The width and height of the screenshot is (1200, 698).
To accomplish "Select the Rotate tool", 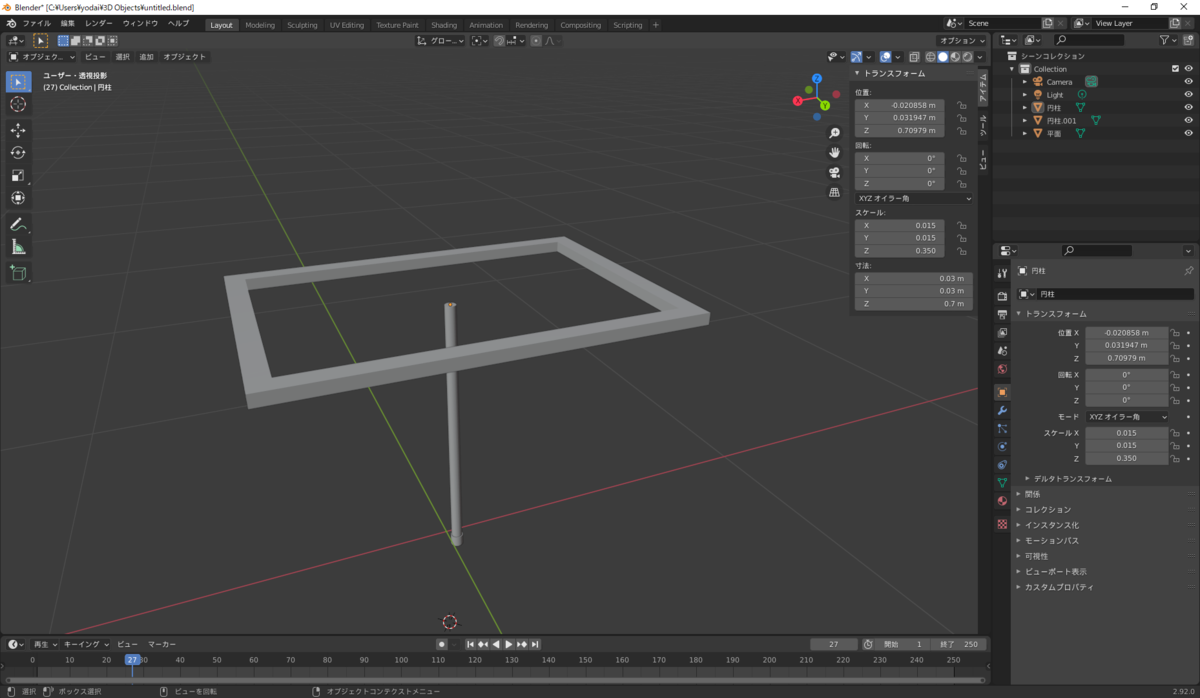I will click(18, 153).
